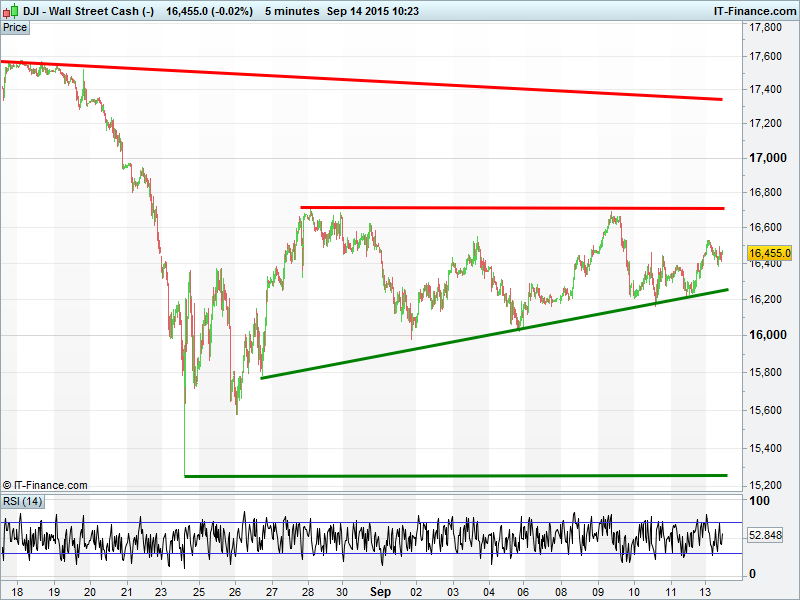Click the 17,000 price axis label
The image size is (800, 600).
(769, 158)
